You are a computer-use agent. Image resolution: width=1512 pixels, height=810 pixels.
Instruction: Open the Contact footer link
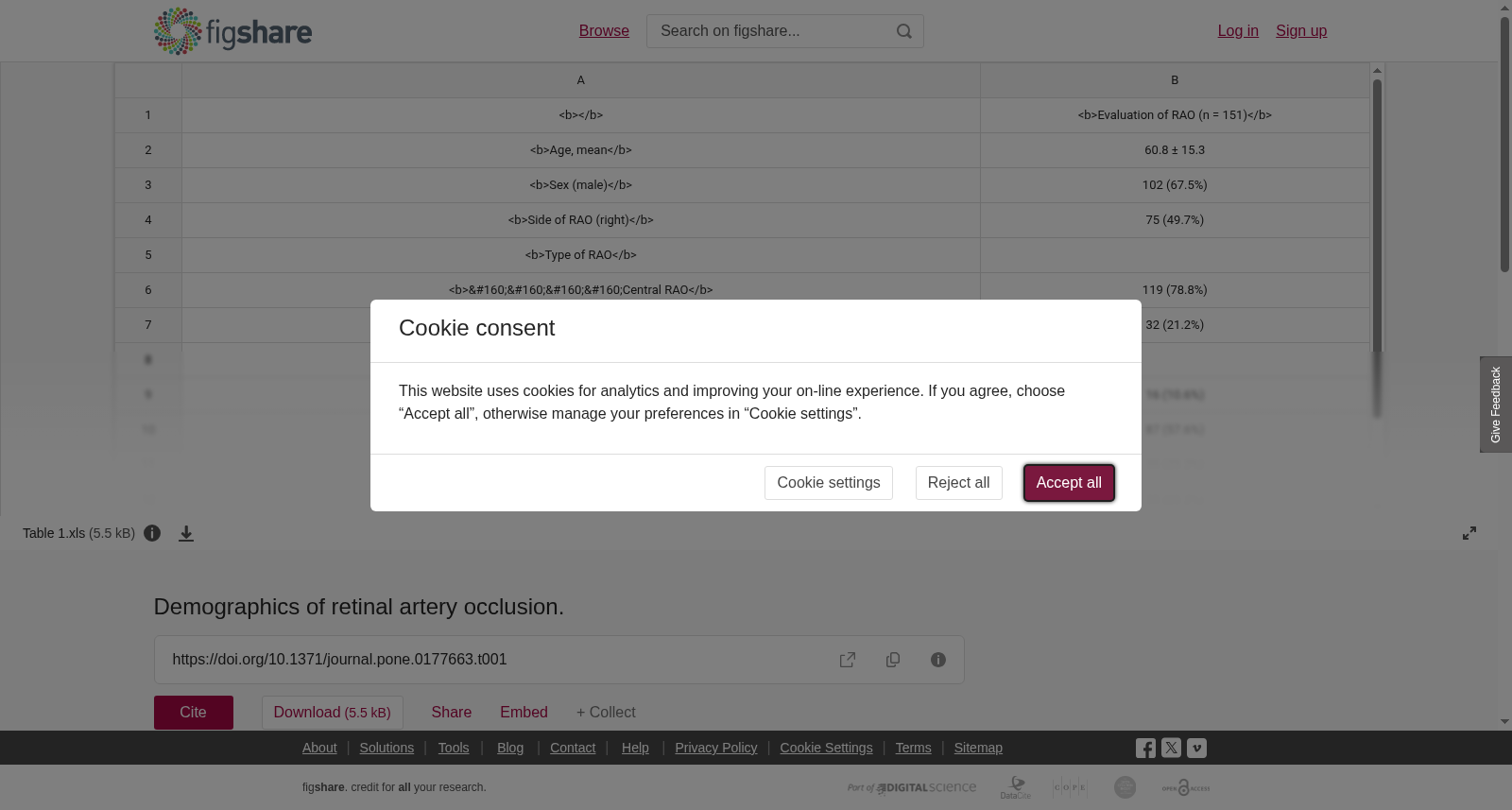[x=573, y=748]
